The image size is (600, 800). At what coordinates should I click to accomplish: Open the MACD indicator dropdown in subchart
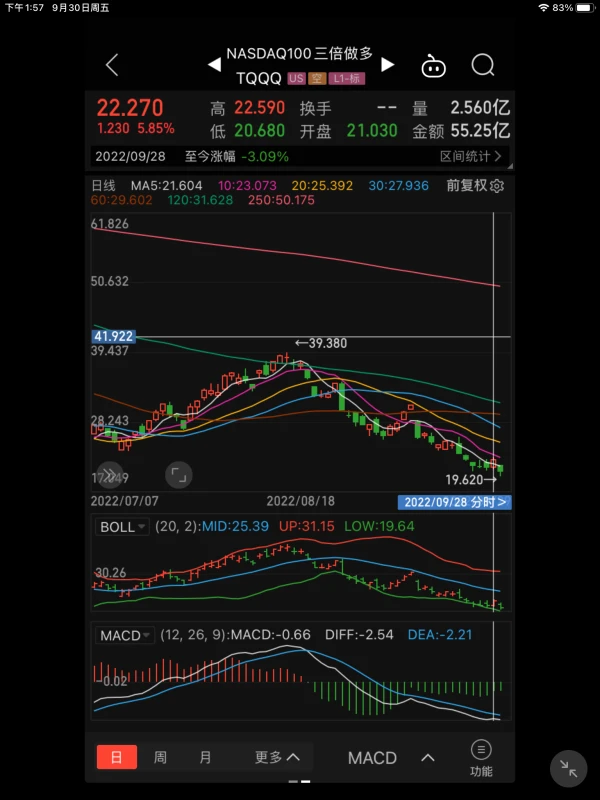124,636
